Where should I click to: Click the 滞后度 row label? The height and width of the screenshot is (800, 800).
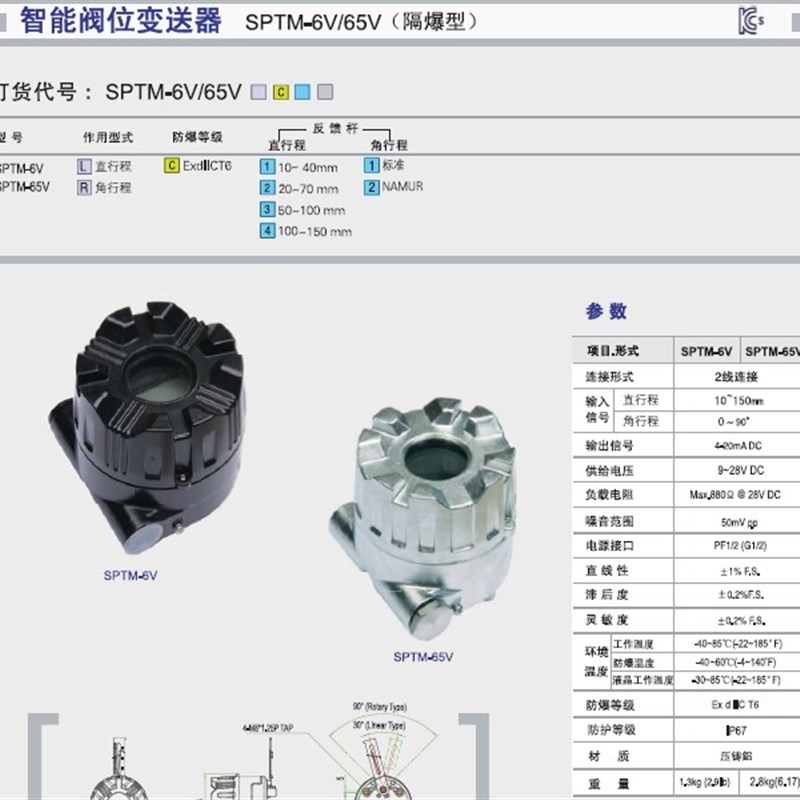click(x=607, y=594)
